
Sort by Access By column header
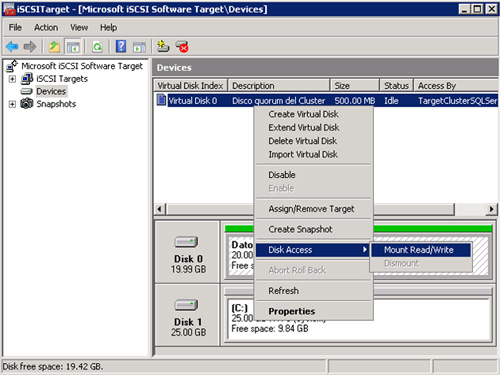tap(456, 86)
